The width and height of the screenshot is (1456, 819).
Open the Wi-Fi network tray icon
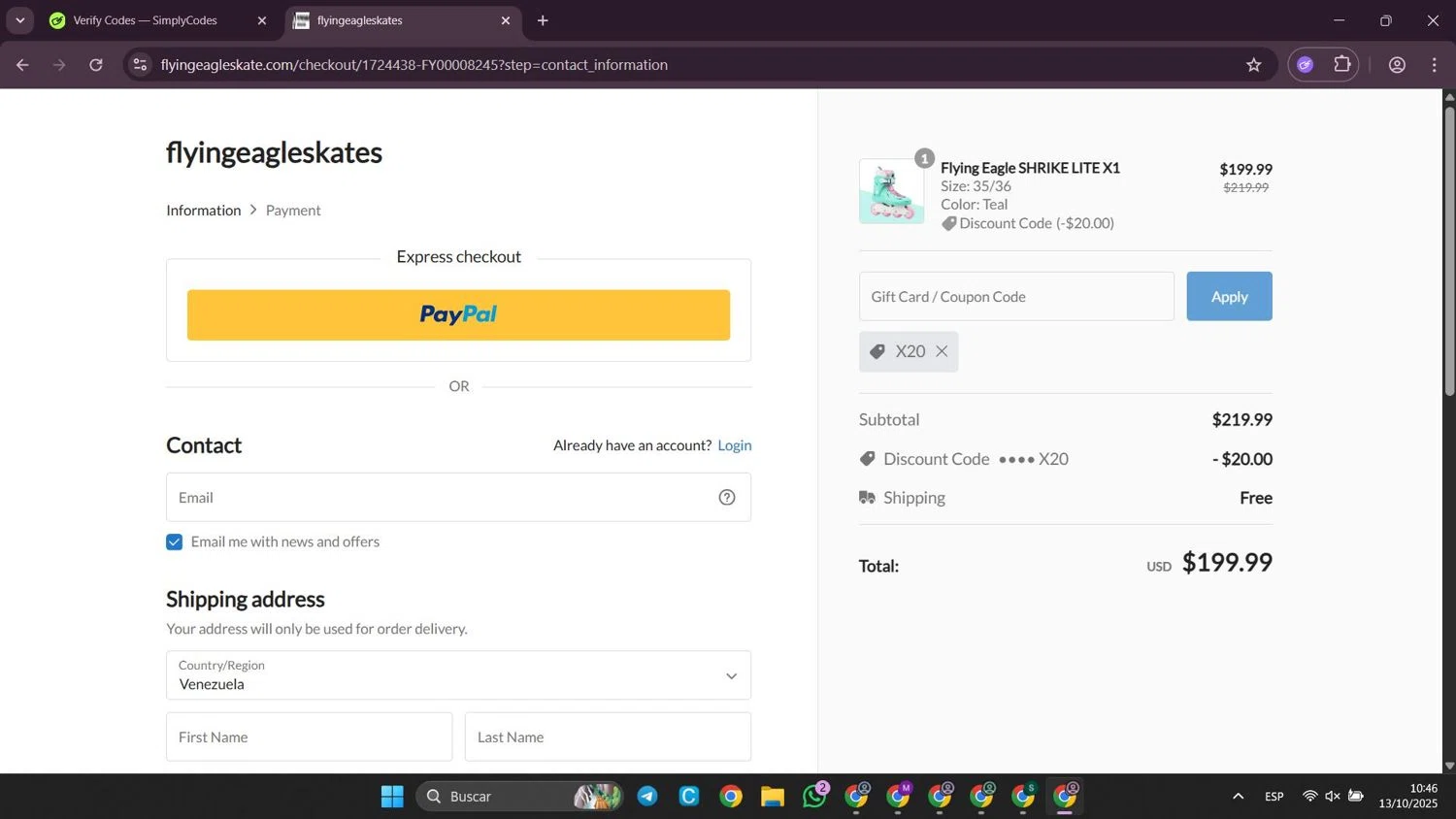pyautogui.click(x=1309, y=797)
